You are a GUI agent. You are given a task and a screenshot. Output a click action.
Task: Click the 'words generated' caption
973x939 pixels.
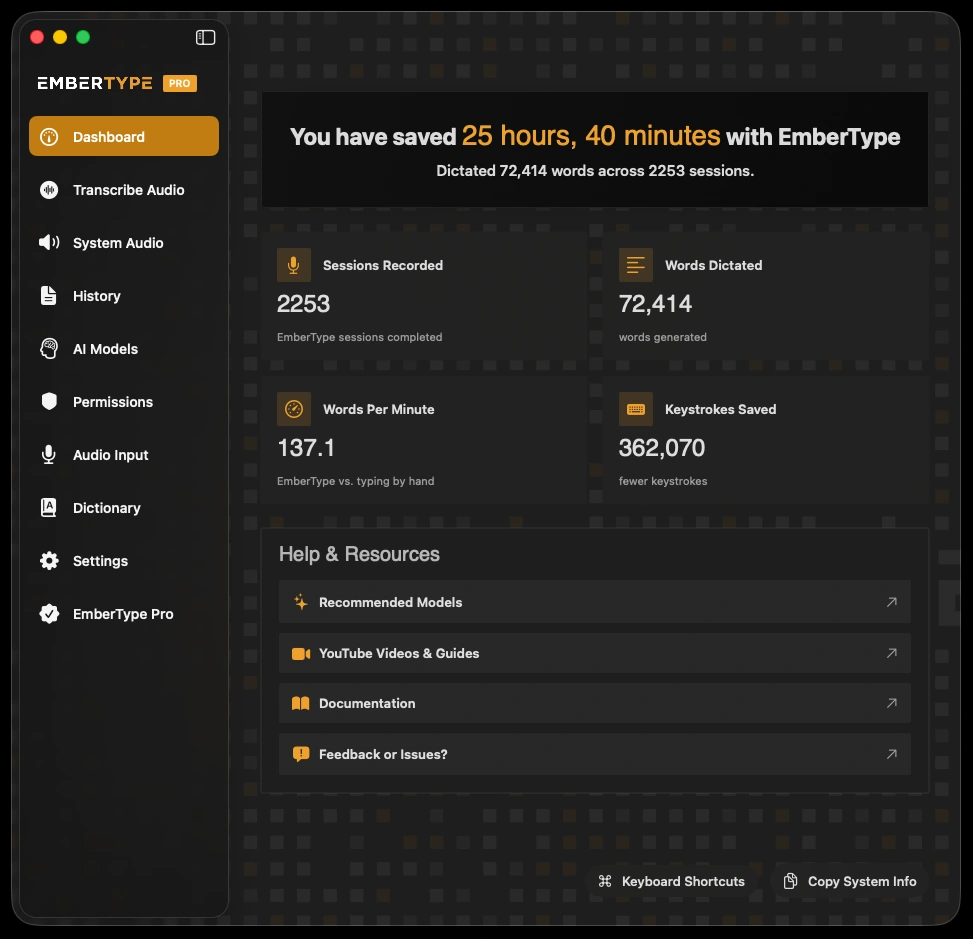[x=663, y=337]
